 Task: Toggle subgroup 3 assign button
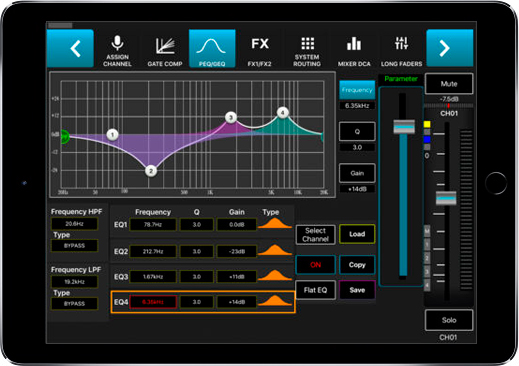click(x=427, y=272)
